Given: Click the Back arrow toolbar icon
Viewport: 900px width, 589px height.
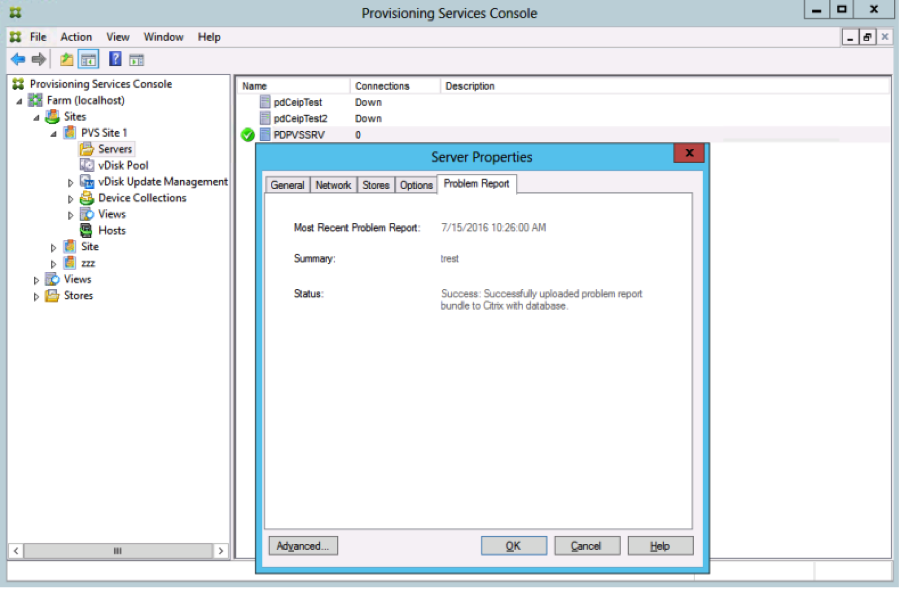Looking at the screenshot, I should pos(17,59).
